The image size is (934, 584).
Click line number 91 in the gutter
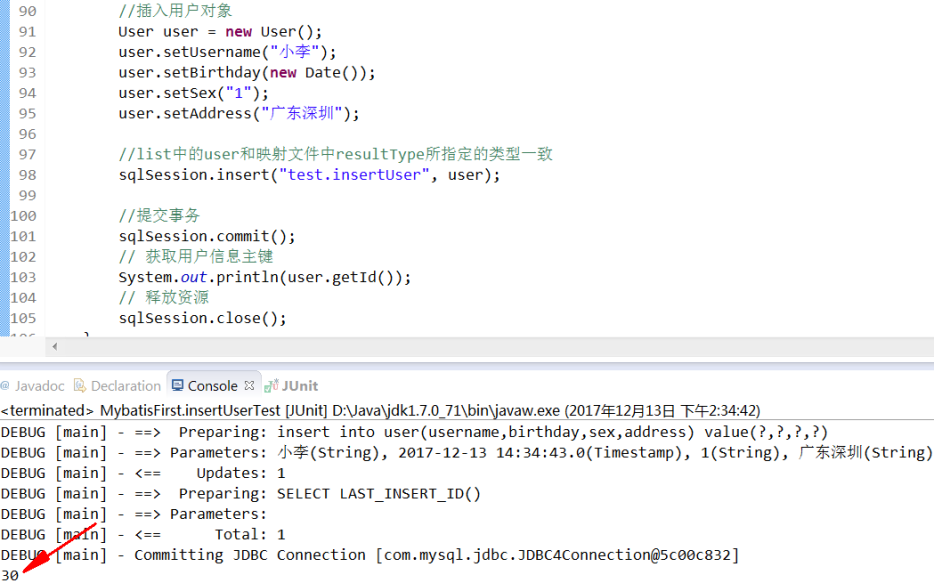(27, 32)
